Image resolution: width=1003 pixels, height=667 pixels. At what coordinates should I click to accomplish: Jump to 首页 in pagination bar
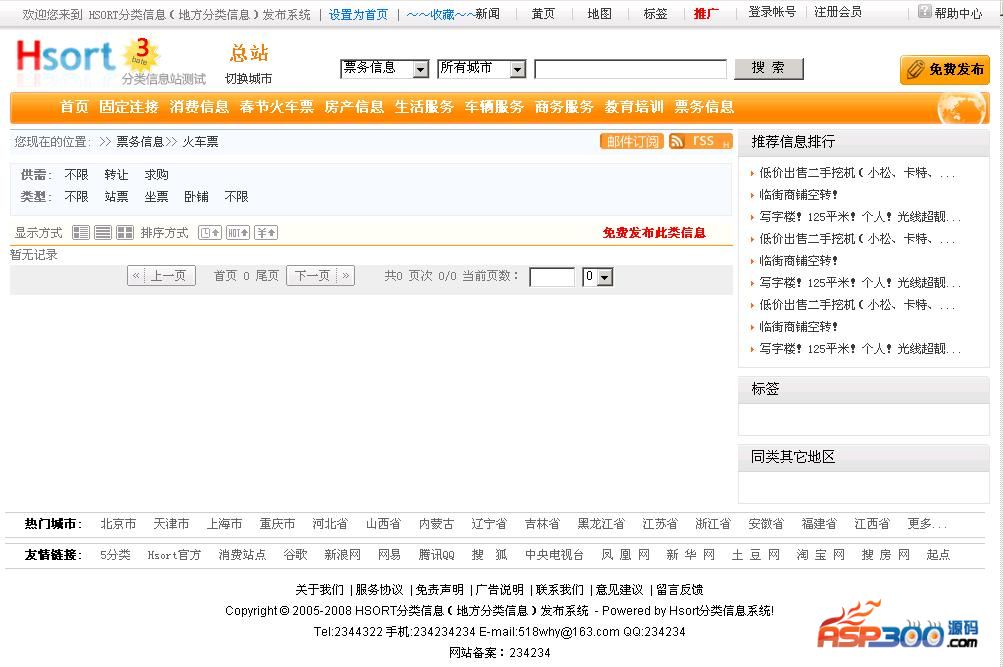coord(225,276)
